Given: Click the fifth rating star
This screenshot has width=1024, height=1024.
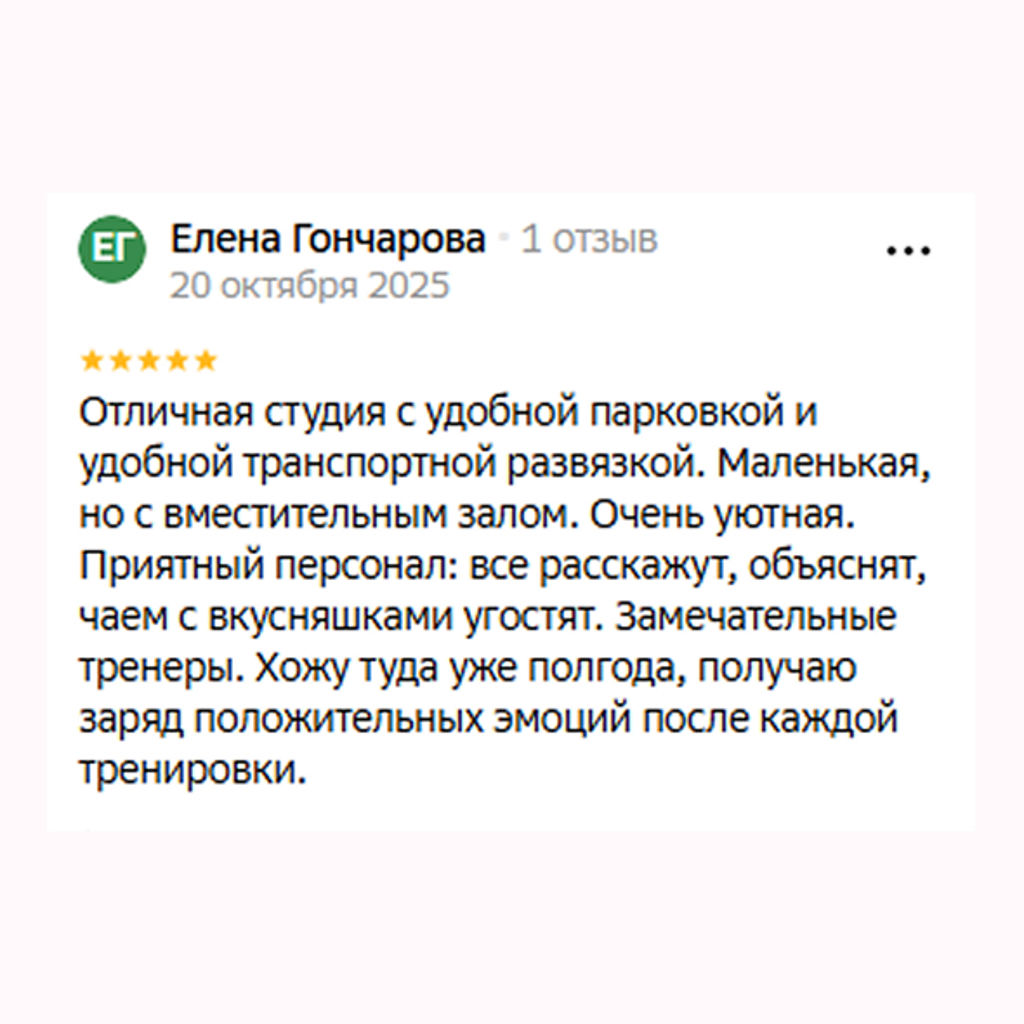Looking at the screenshot, I should (x=205, y=360).
